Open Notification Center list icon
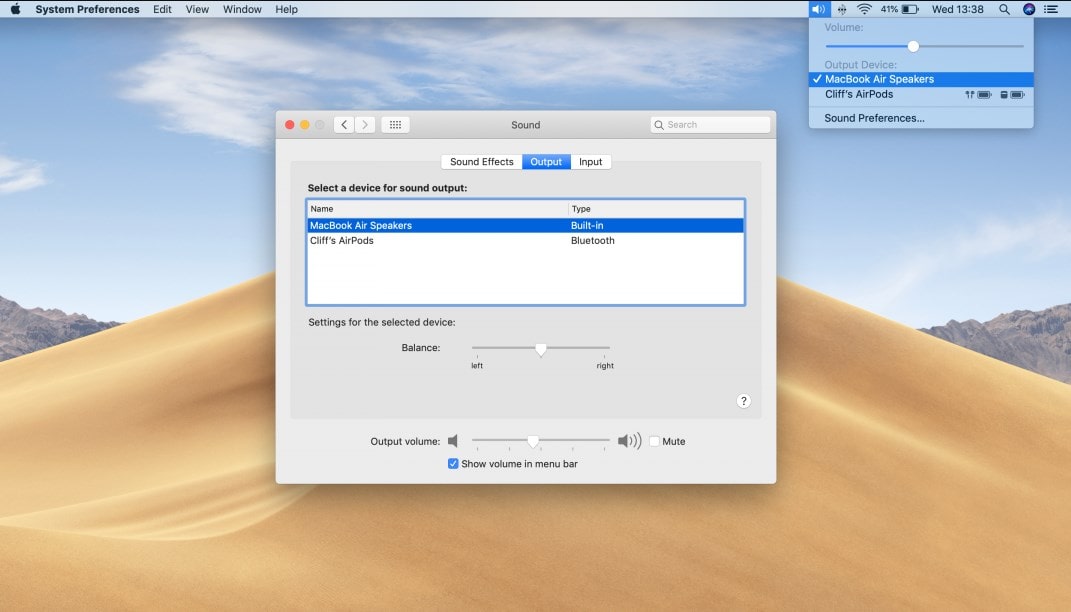Viewport: 1071px width, 612px height. tap(1051, 9)
